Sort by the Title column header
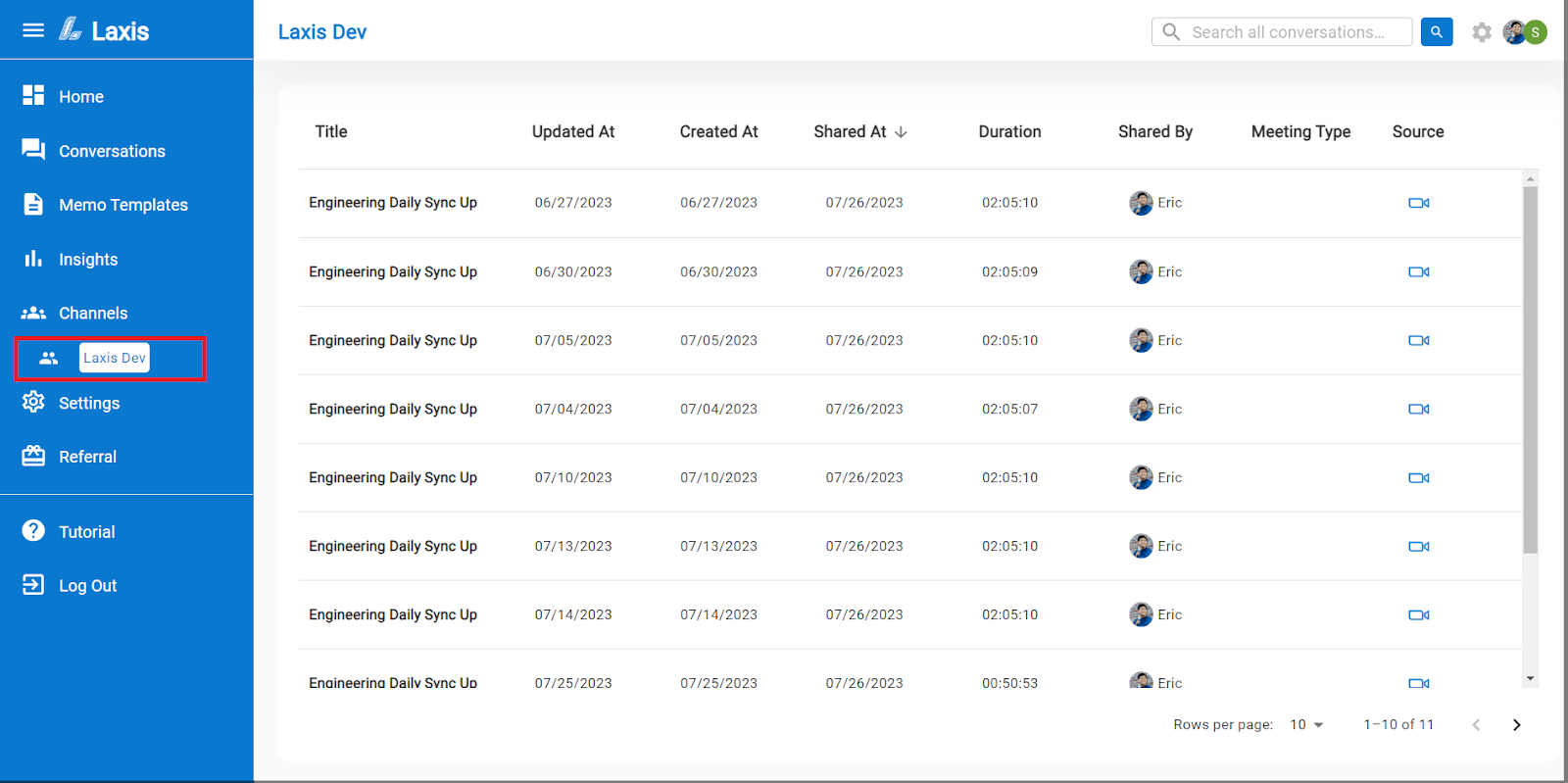 tap(331, 131)
